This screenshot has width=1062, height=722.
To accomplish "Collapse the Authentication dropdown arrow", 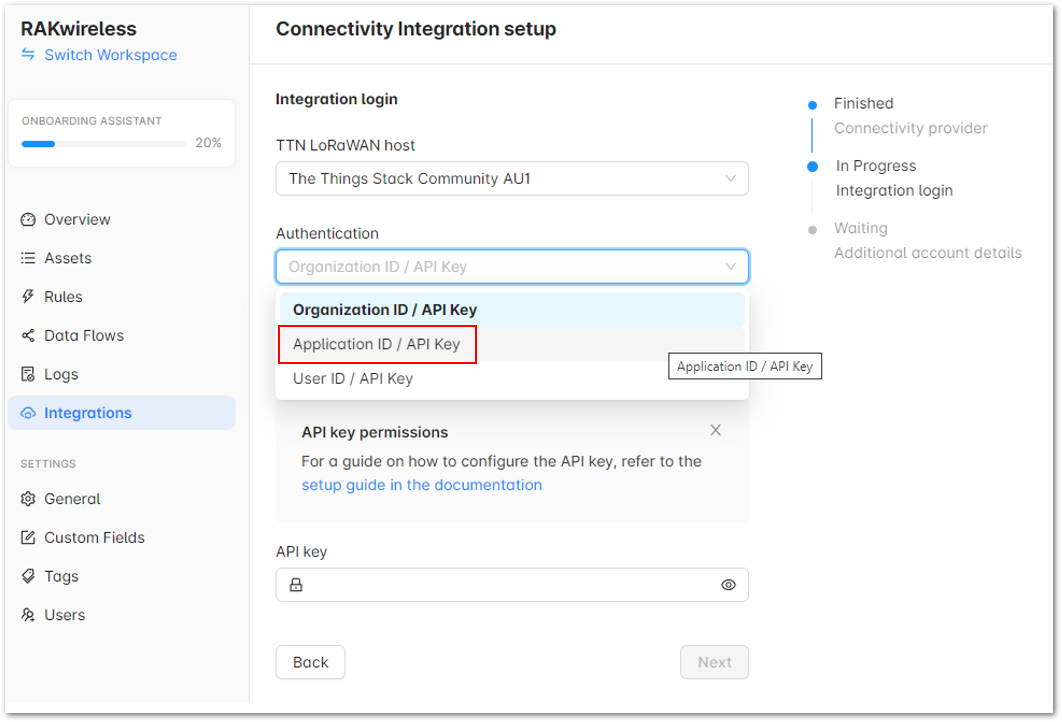I will coord(730,267).
